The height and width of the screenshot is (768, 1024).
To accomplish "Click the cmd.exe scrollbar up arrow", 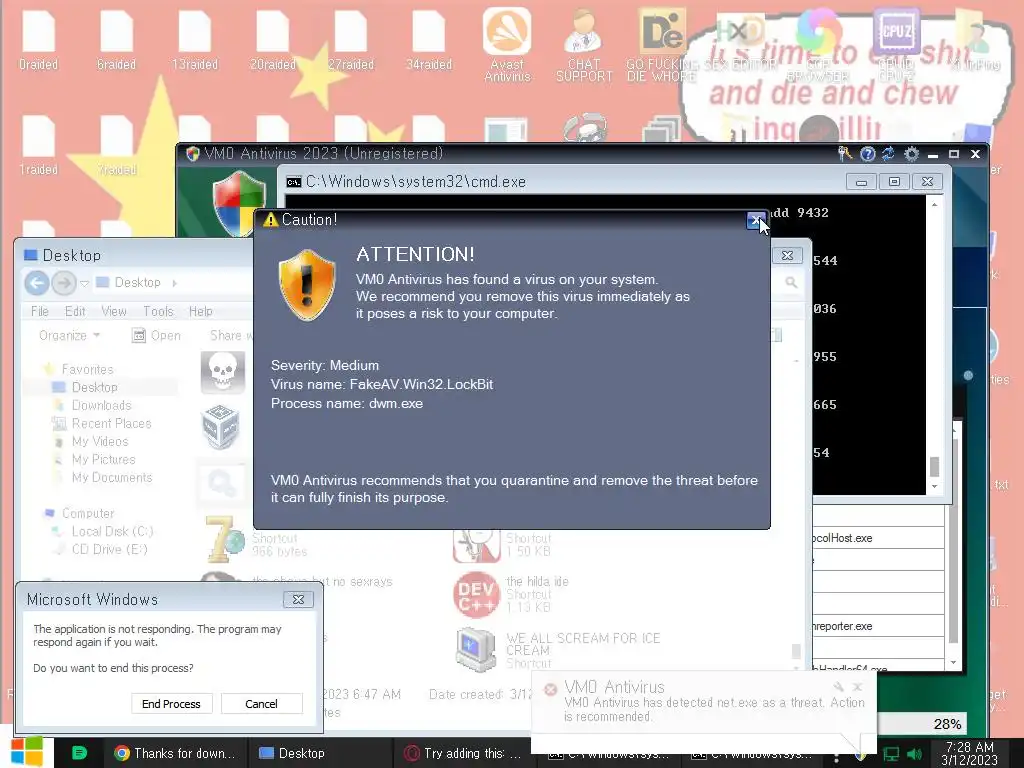I will coord(935,204).
